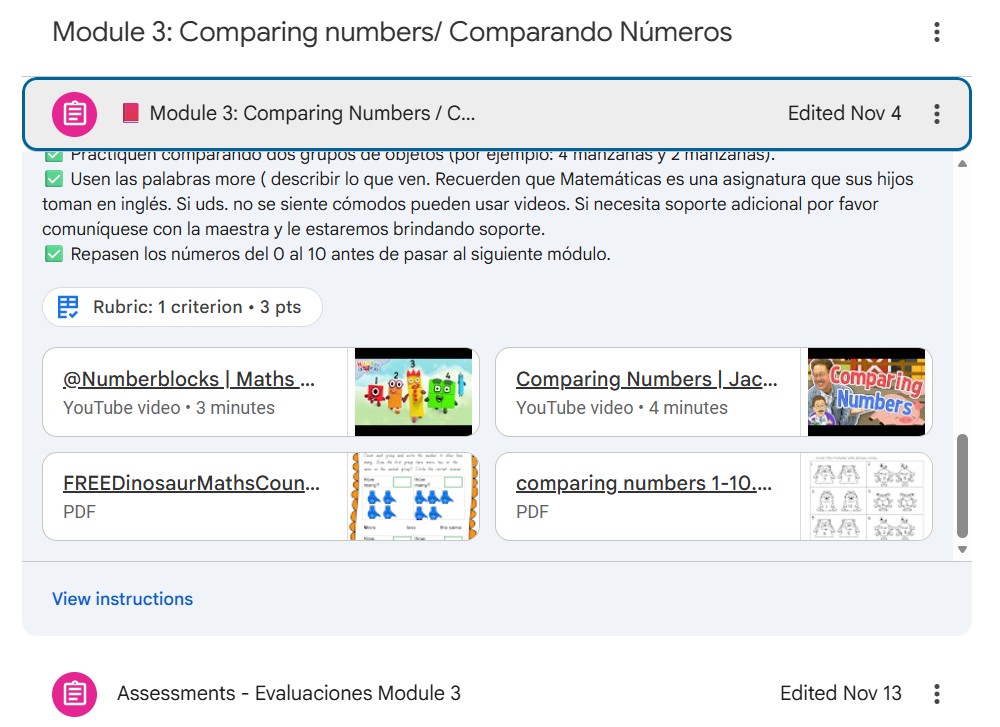Click the scrollbar down arrow in description
1000x727 pixels.
(x=963, y=549)
